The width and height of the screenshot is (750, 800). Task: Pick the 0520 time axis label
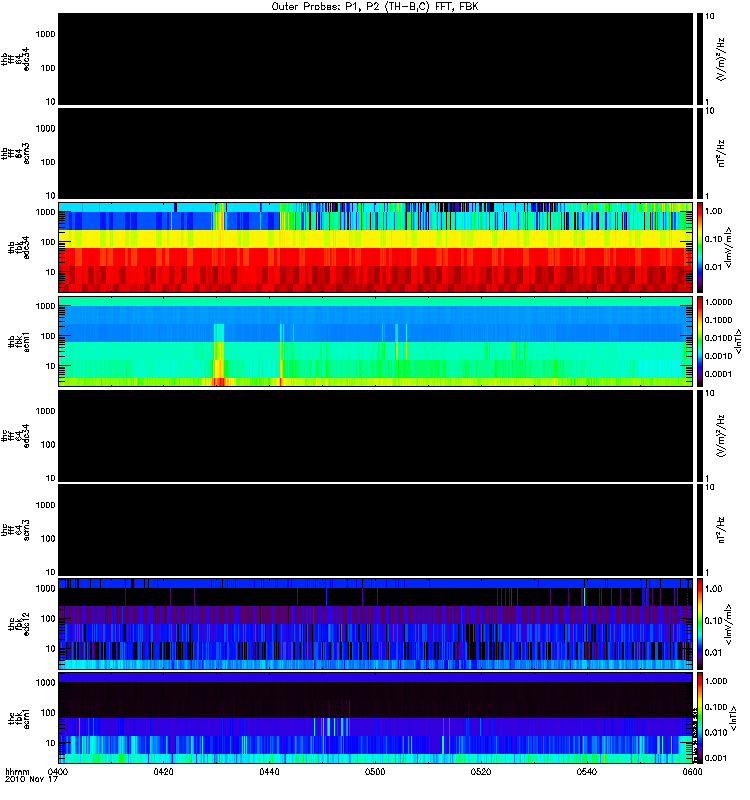(x=481, y=771)
